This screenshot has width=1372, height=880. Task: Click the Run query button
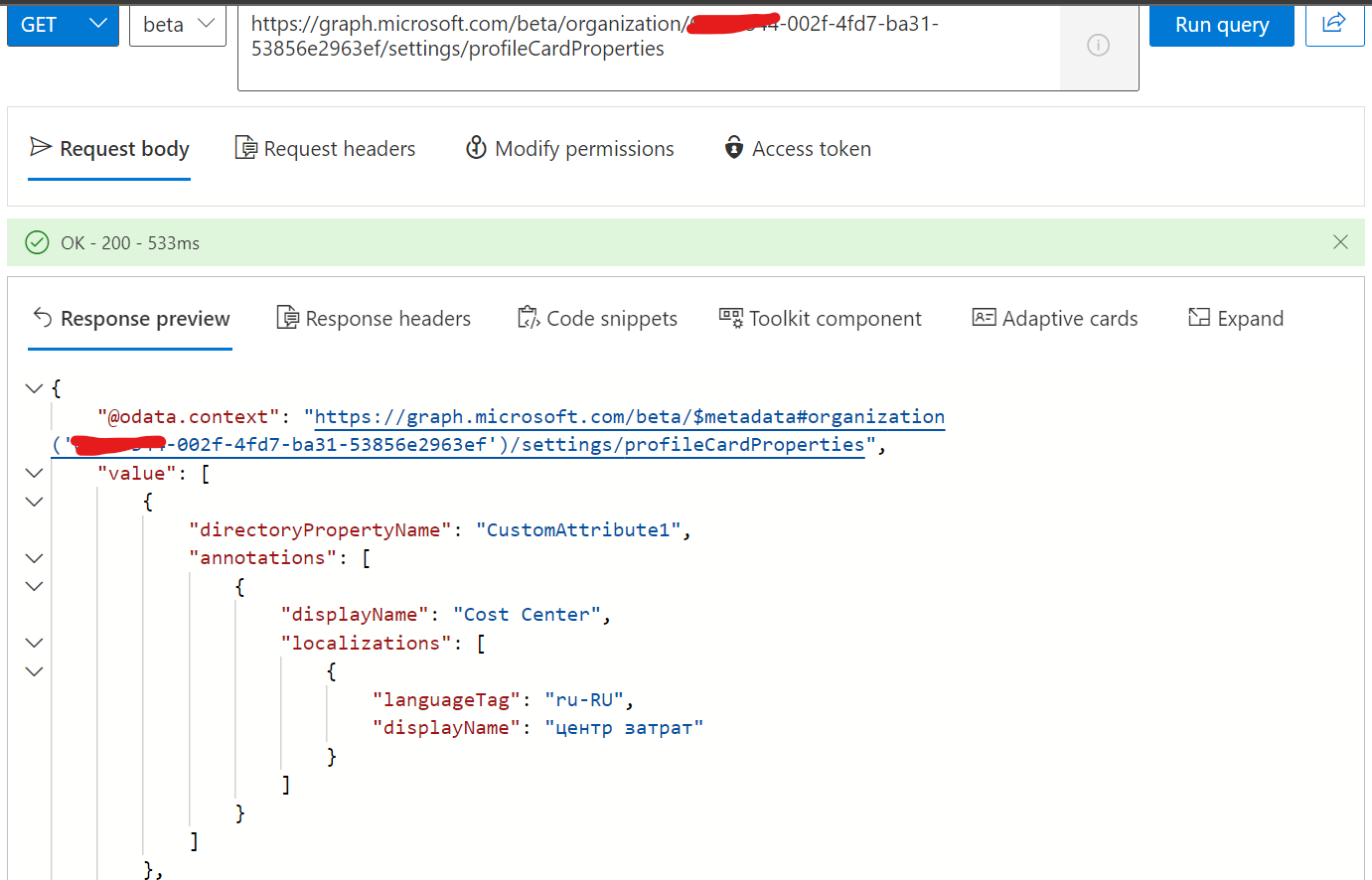1222,25
